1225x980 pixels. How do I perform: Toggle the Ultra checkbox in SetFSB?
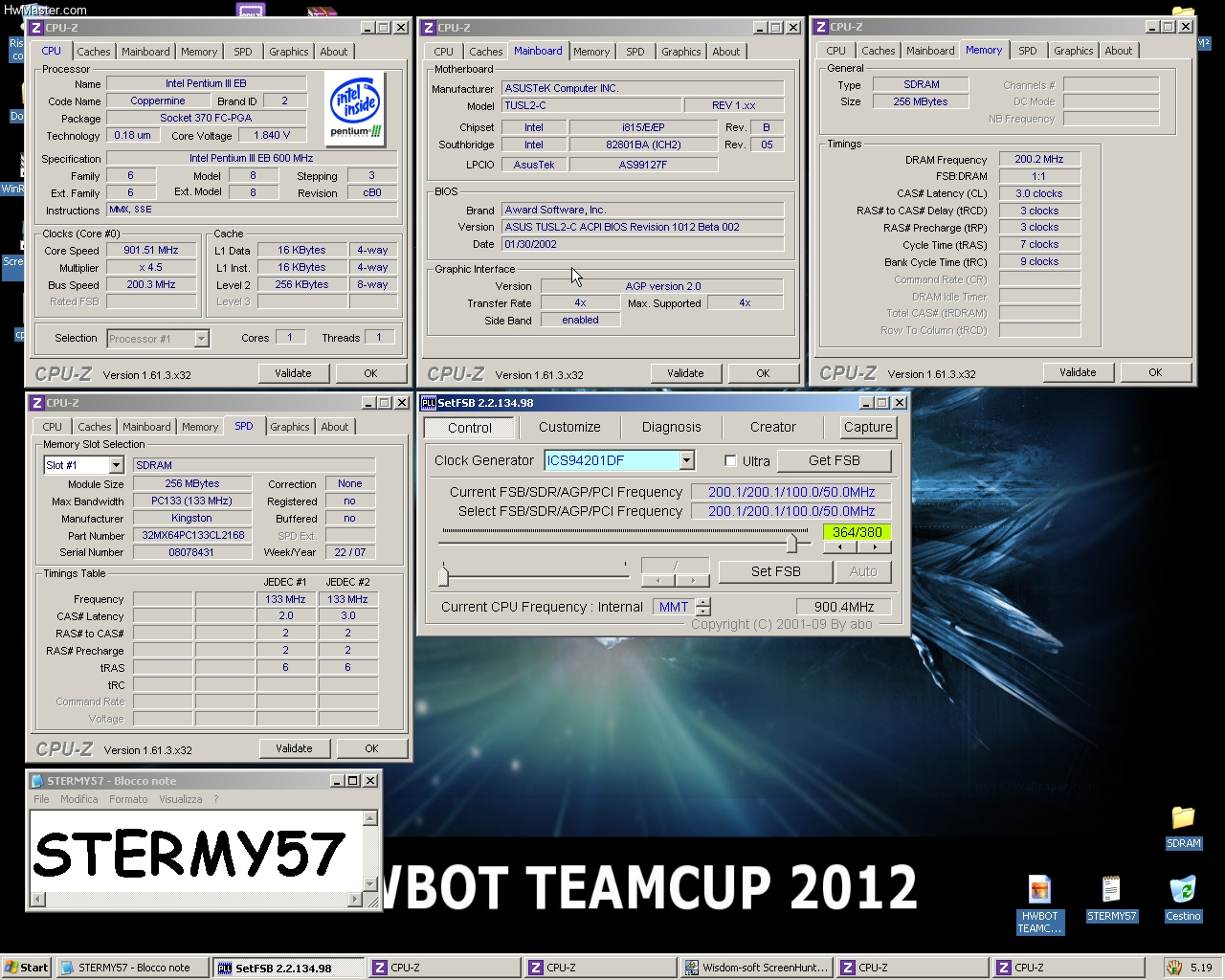(x=730, y=461)
